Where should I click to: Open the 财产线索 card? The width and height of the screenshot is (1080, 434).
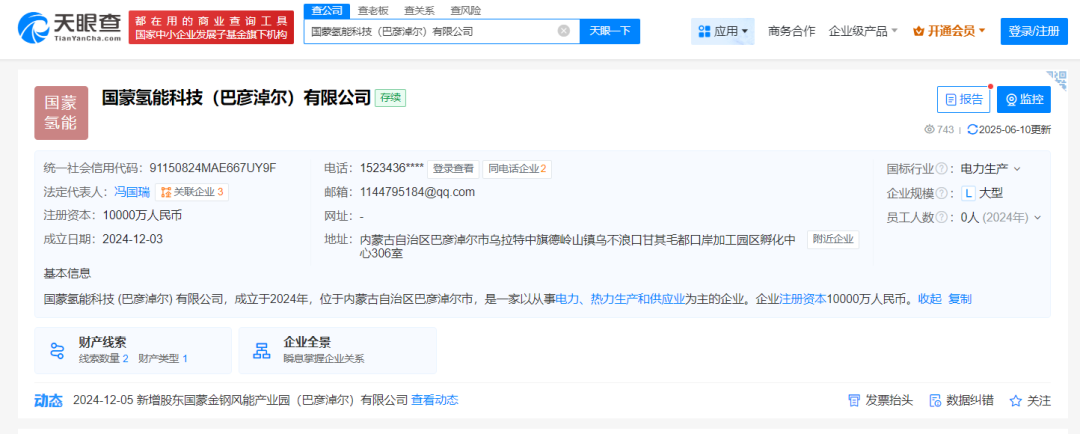tap(133, 350)
